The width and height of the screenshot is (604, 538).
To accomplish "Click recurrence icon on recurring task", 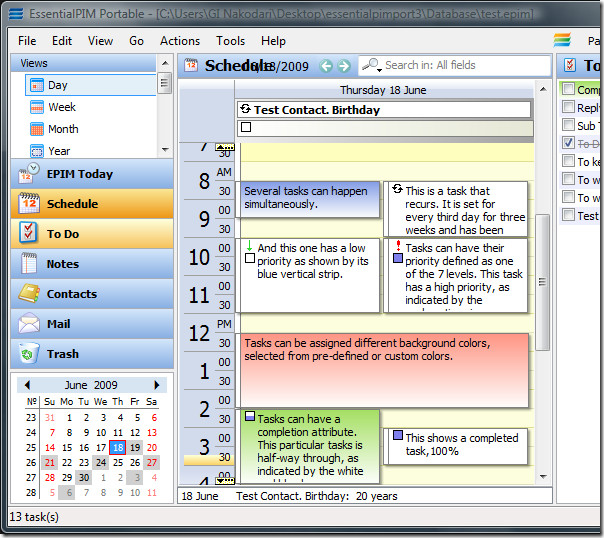I will 397,189.
